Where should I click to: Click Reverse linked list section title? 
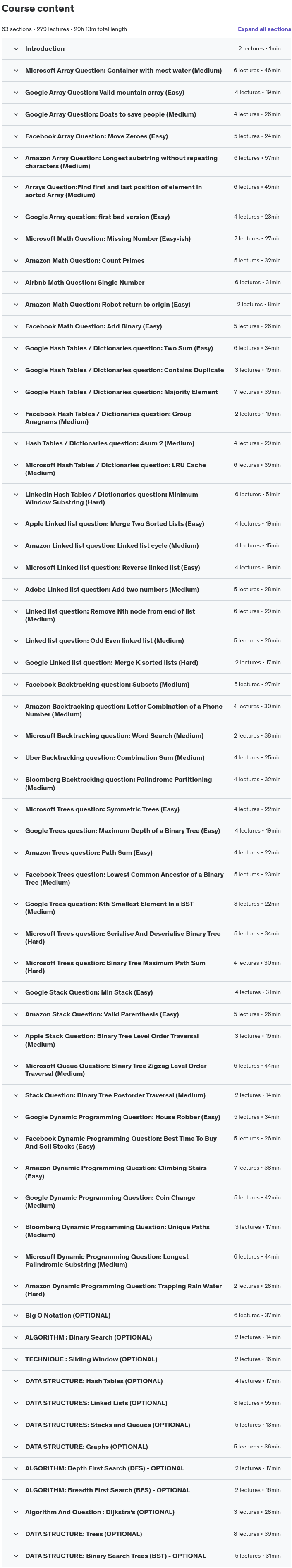112,567
